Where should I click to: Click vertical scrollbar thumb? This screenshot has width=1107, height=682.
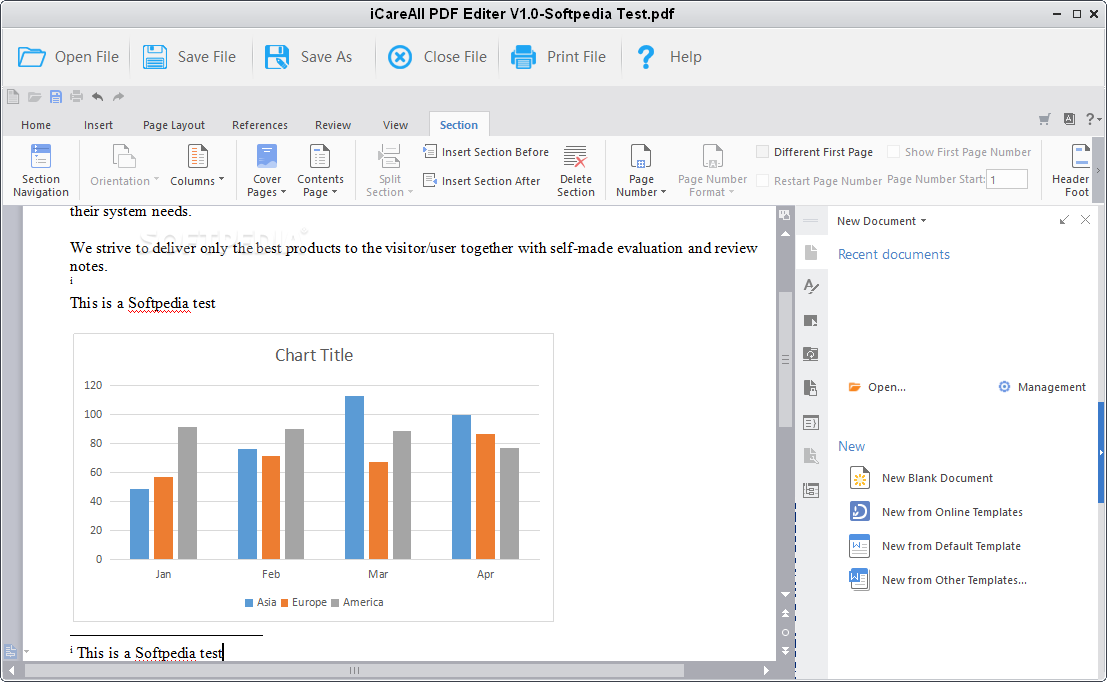[x=785, y=359]
